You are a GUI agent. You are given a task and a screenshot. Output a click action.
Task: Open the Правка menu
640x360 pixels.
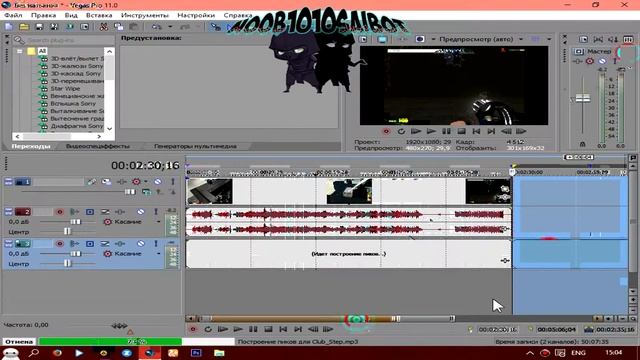point(43,15)
